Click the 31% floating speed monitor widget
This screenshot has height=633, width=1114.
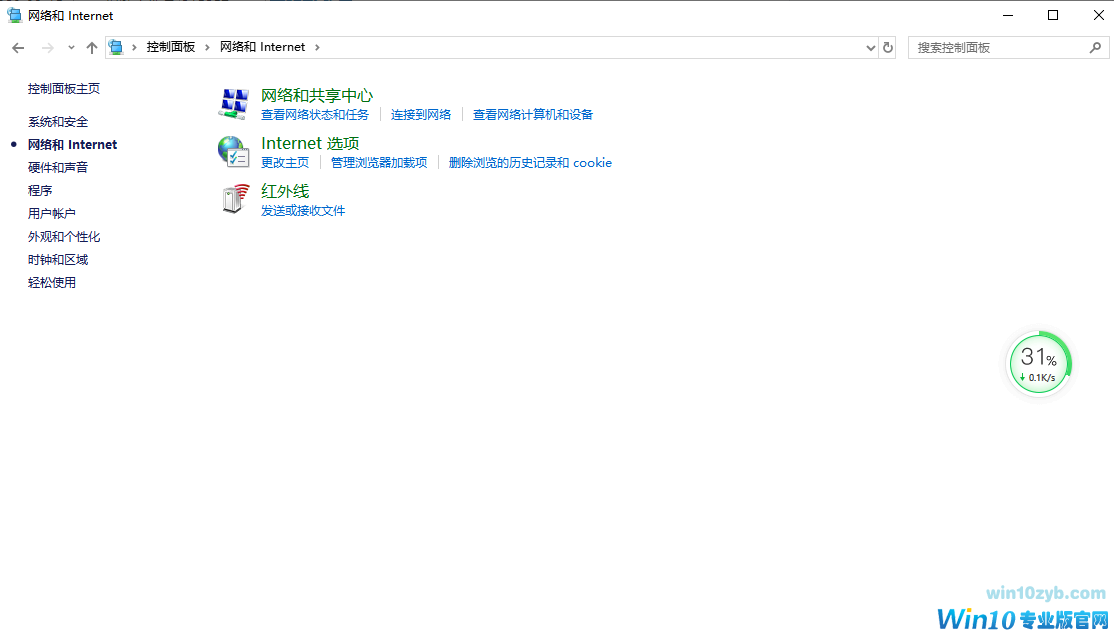(x=1039, y=362)
